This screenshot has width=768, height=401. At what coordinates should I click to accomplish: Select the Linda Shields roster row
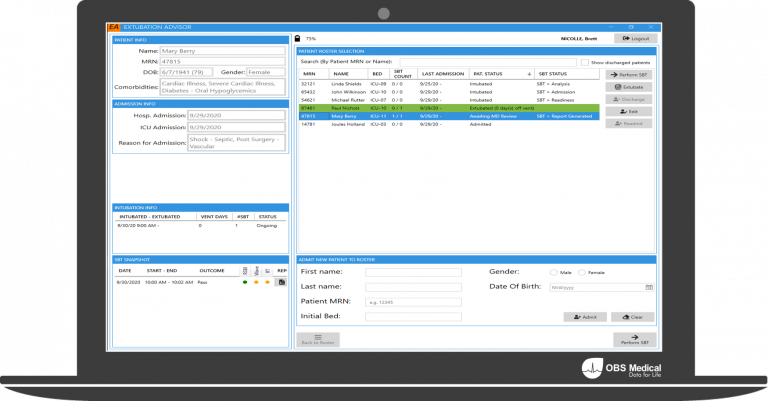point(449,84)
